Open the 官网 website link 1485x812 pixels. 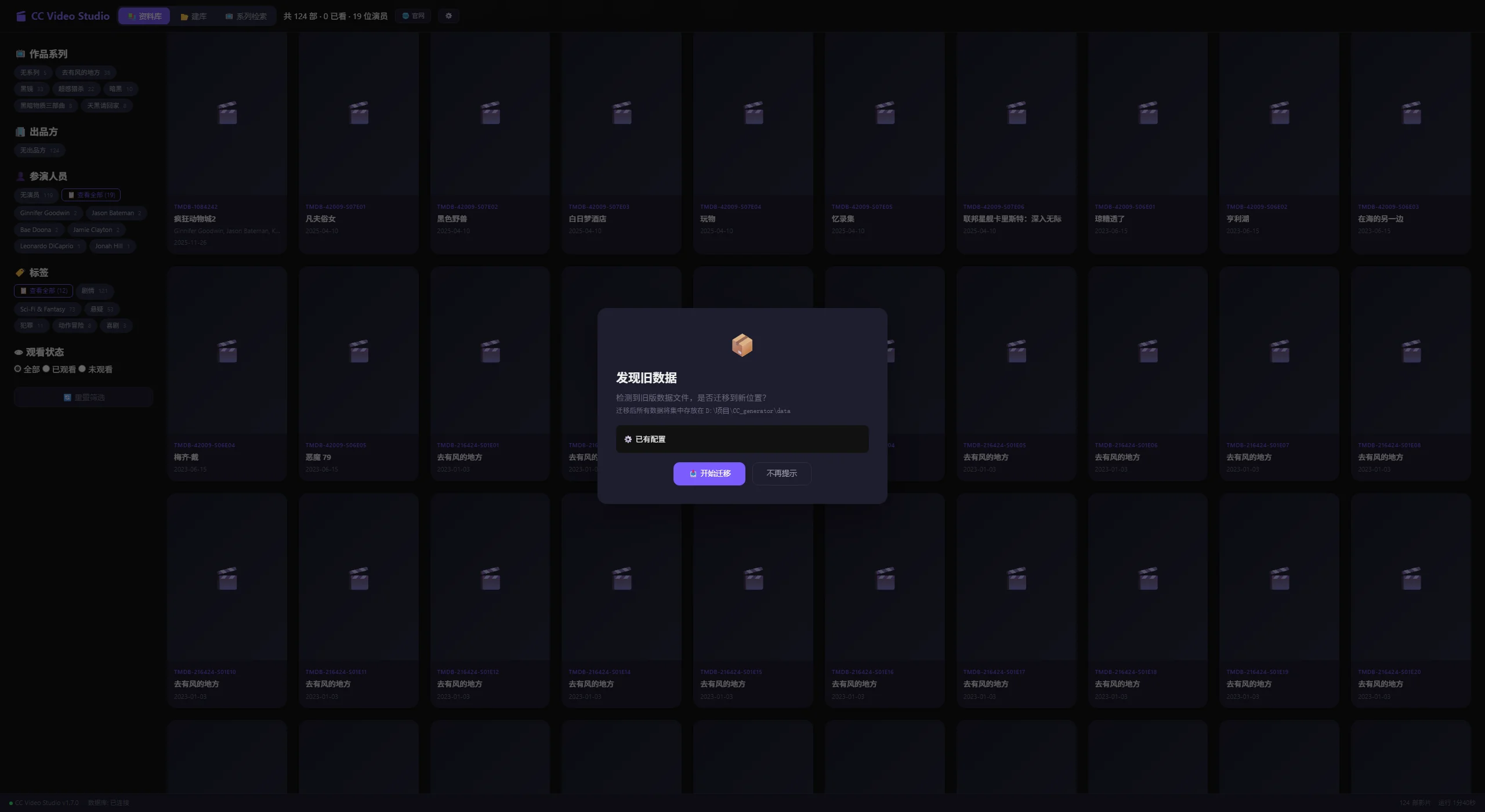[413, 16]
